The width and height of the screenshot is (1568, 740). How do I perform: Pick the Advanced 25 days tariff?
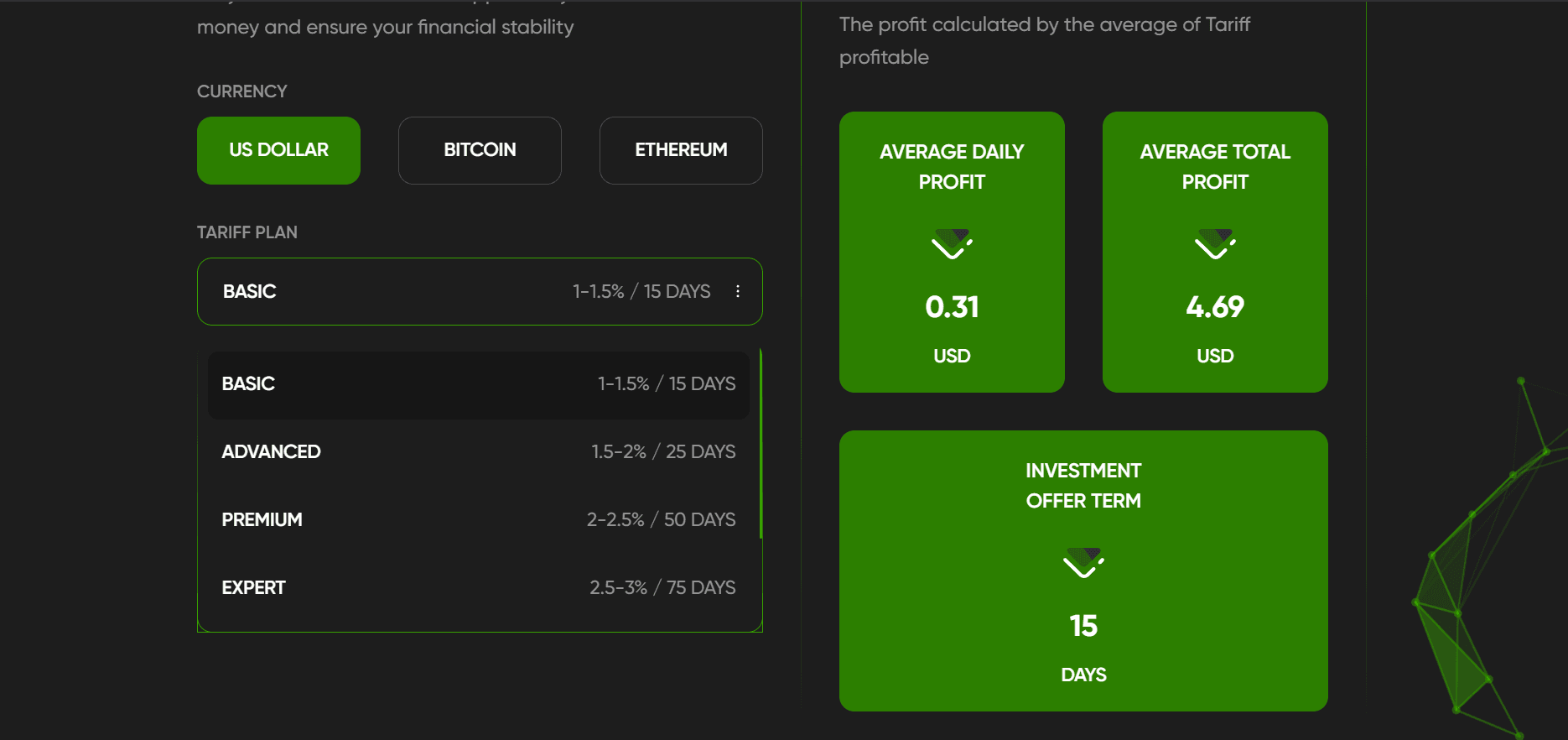pos(478,452)
